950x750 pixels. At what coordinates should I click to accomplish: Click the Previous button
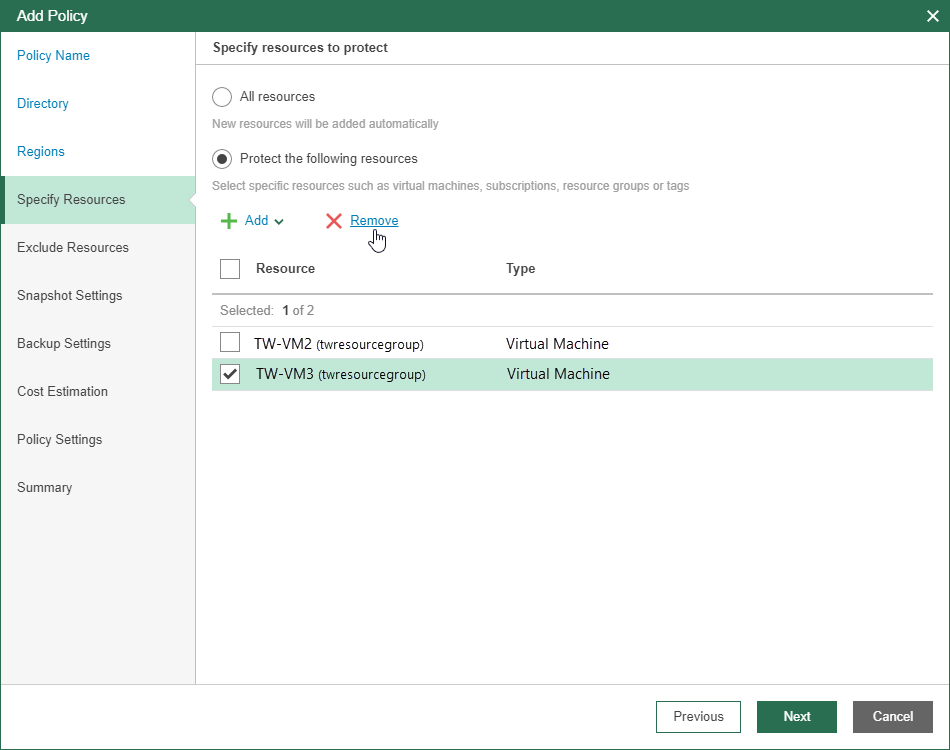click(698, 716)
